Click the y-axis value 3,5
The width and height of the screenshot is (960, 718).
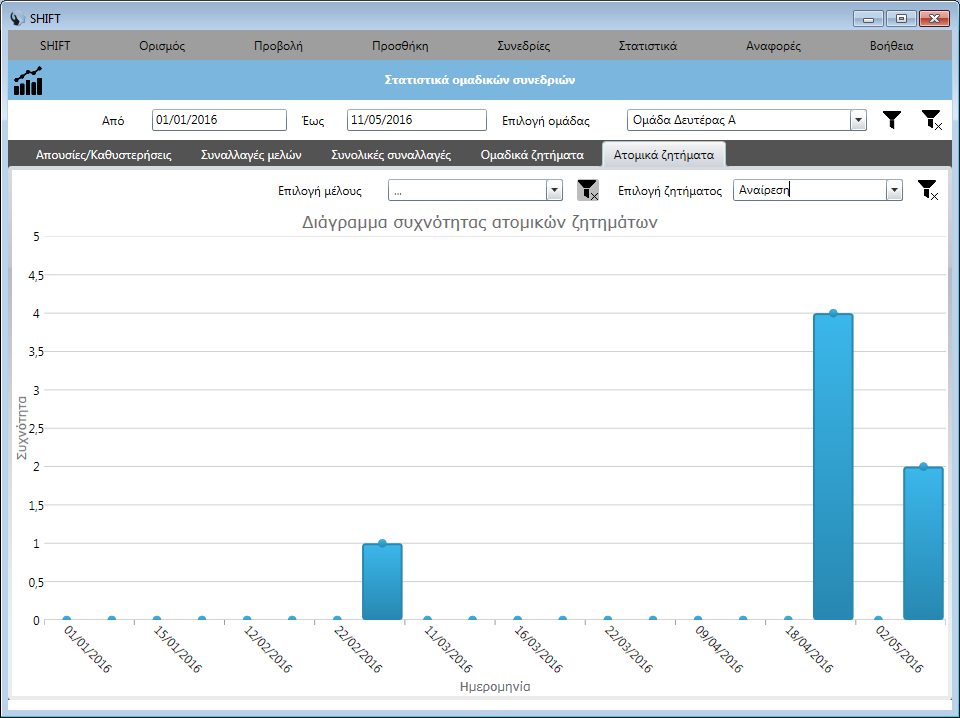[36, 352]
